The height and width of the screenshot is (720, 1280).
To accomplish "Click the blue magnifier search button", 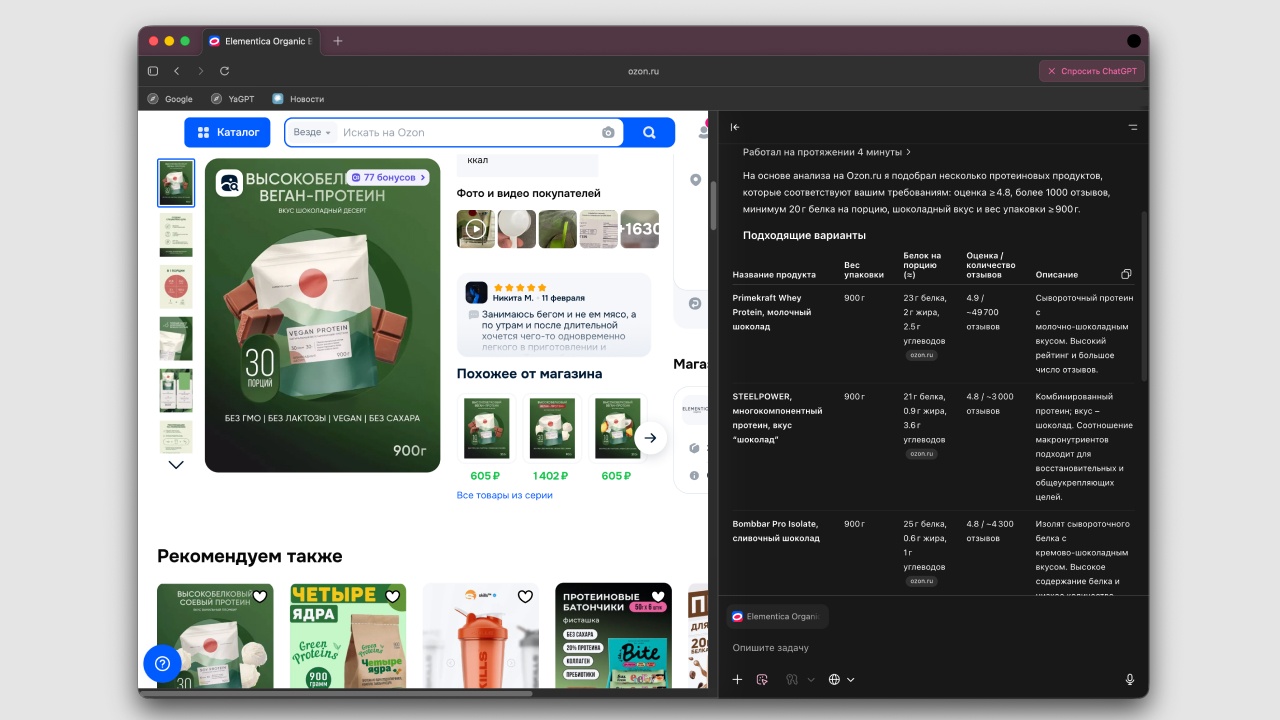I will point(649,132).
